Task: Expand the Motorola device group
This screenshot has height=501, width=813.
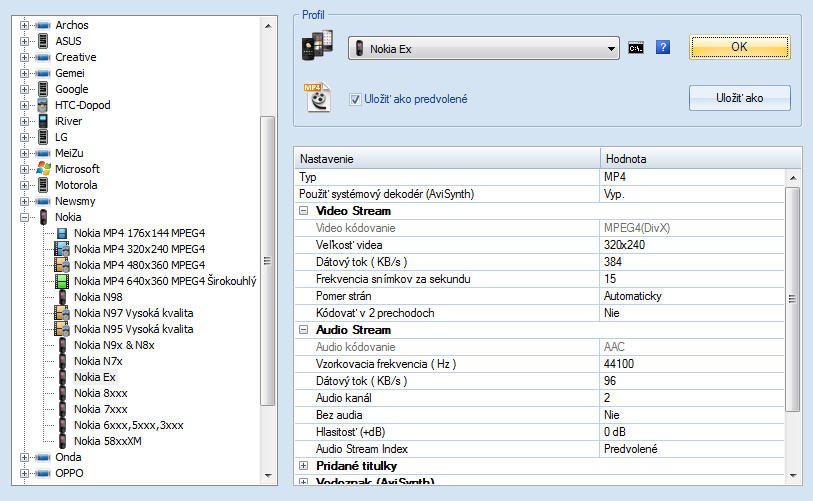Action: [x=25, y=185]
